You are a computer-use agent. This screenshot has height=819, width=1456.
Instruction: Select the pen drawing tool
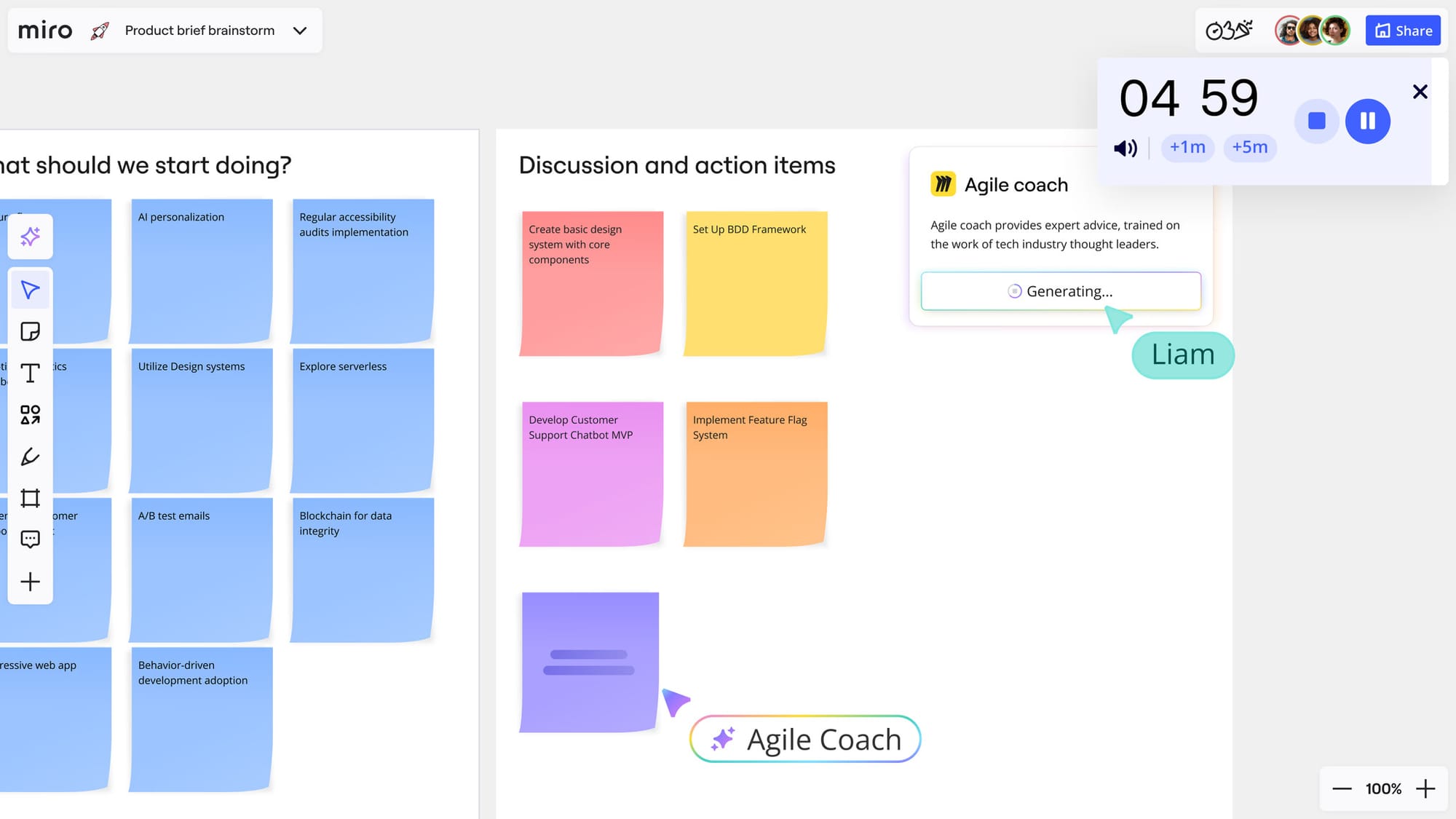30,456
